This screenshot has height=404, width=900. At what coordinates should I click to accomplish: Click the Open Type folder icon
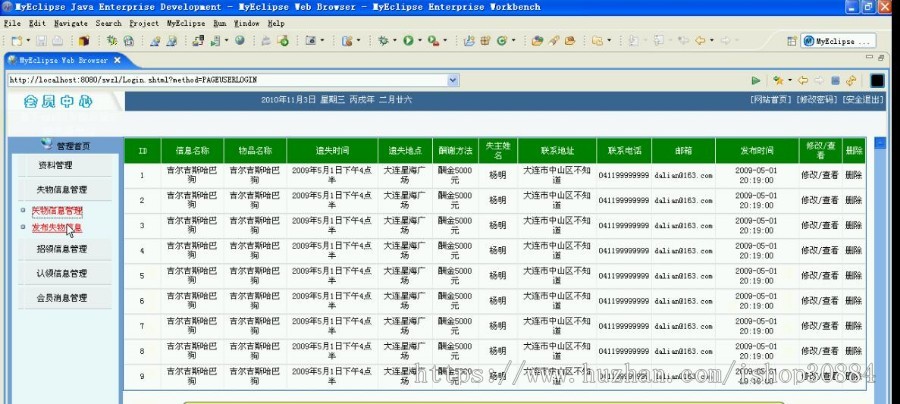[x=537, y=41]
